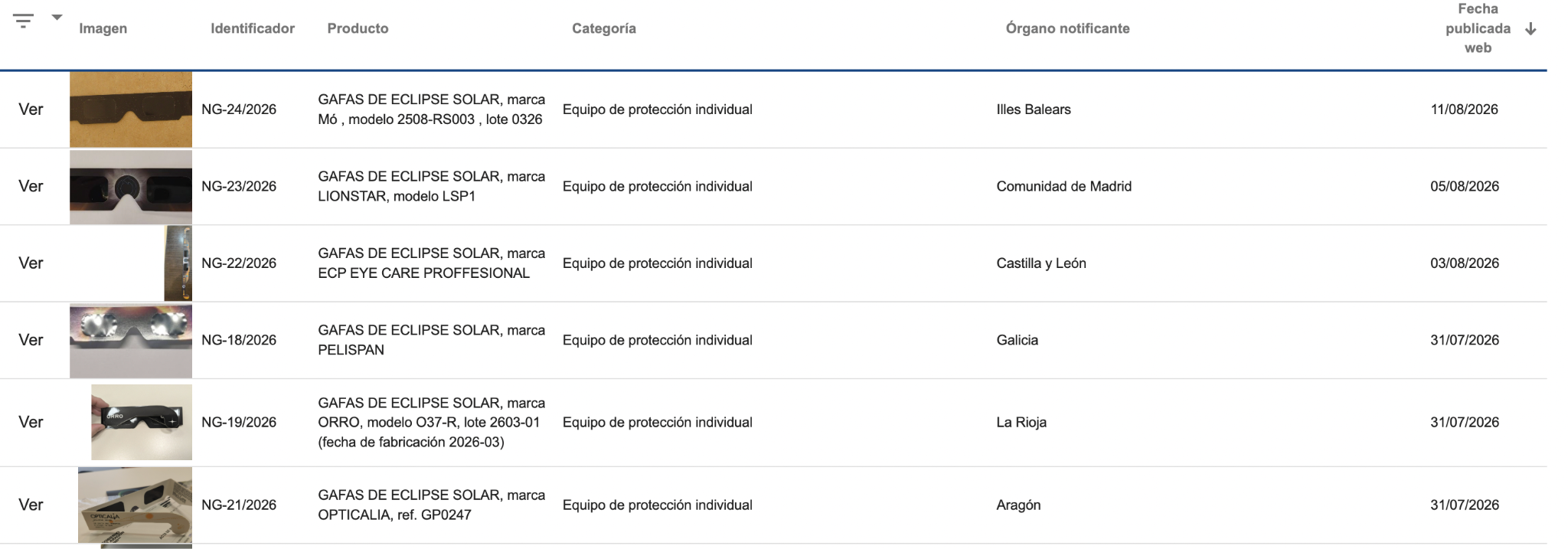Screen dimensions: 1568x549
Task: Open Ver link for ORRO glasses
Action: coord(31,422)
